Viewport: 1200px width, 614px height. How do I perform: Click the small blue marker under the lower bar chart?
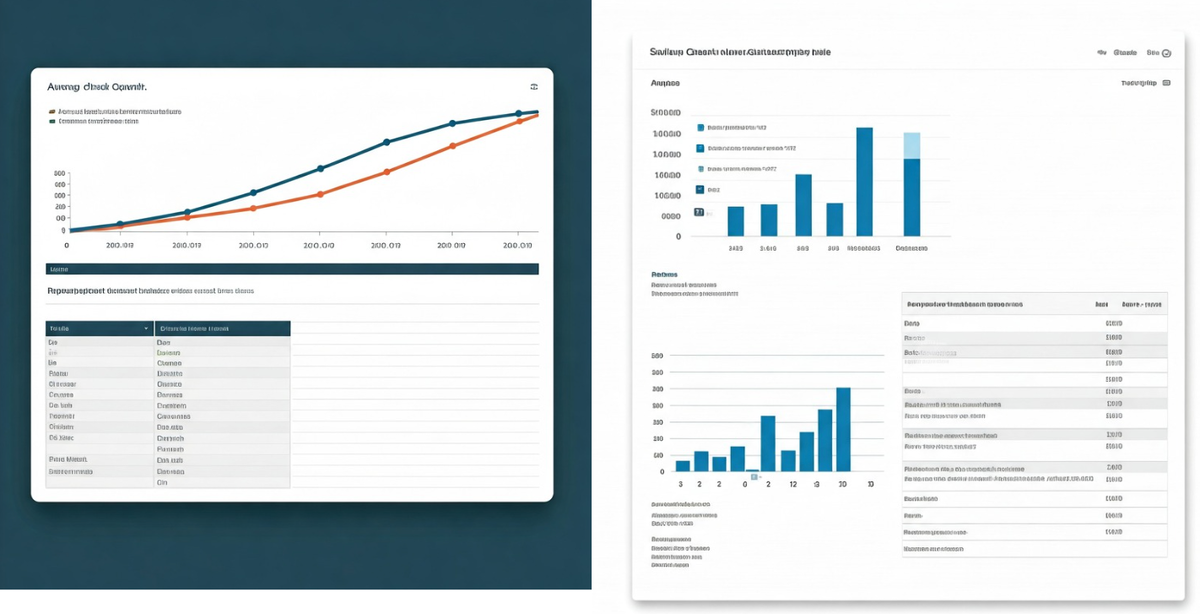click(755, 477)
